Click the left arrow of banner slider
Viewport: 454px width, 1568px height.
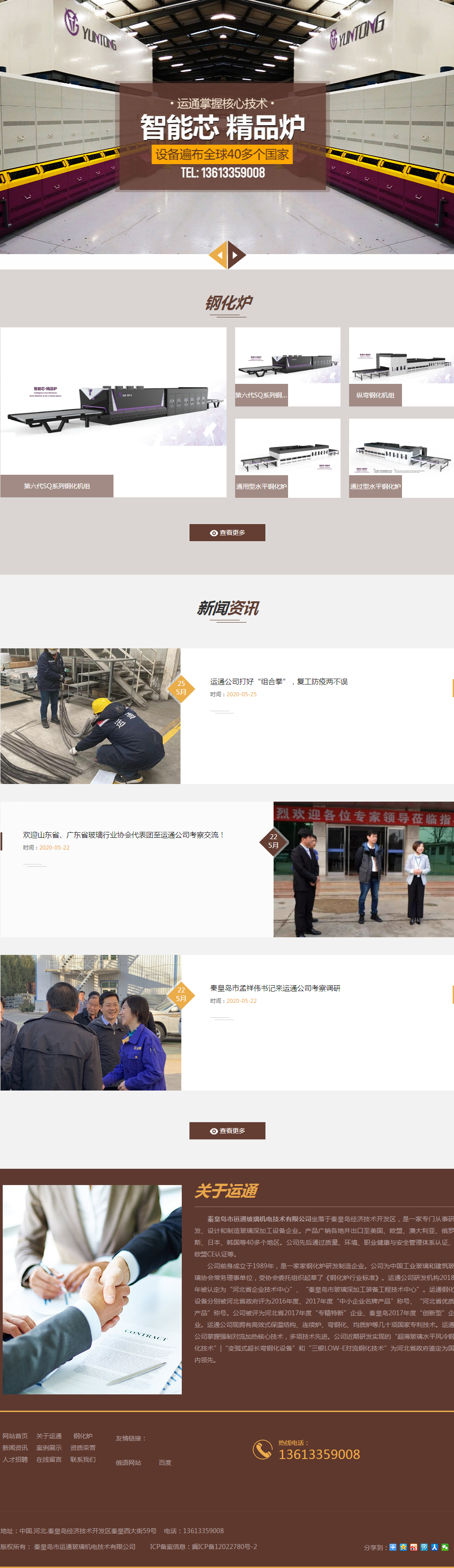[219, 255]
